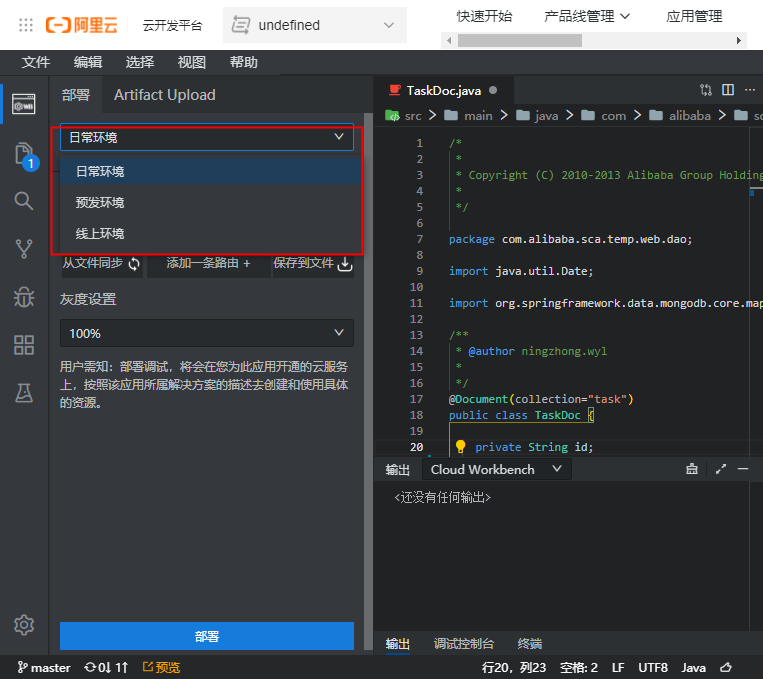Image resolution: width=763 pixels, height=679 pixels.
Task: Click the blue 部署 deploy button
Action: tap(207, 636)
